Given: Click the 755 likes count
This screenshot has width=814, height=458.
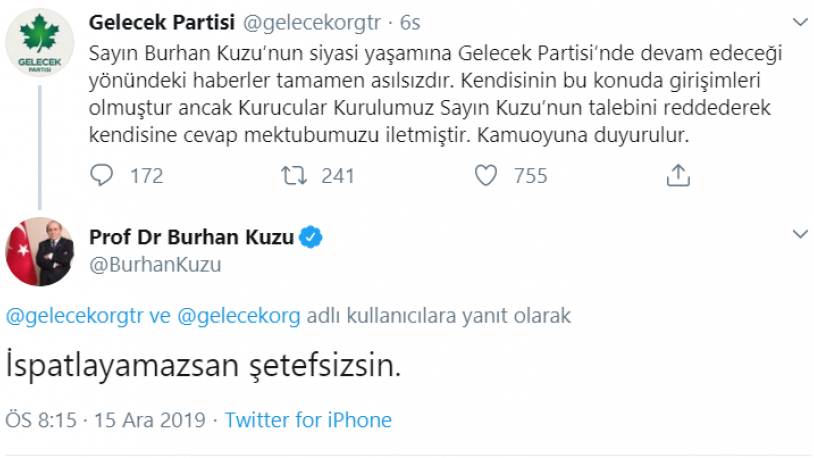Looking at the screenshot, I should click(530, 176).
